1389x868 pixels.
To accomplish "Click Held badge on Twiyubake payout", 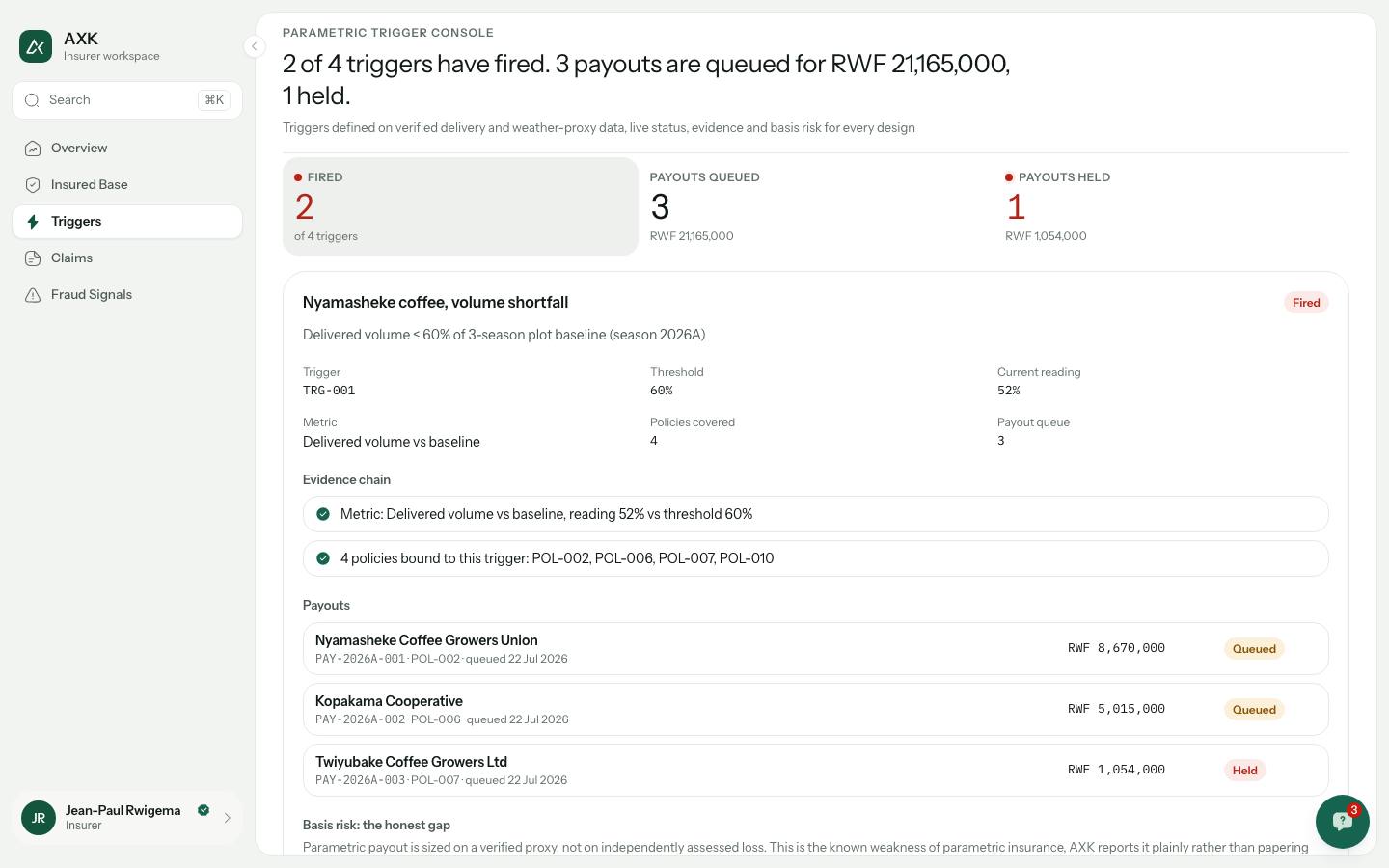I will 1244,771.
